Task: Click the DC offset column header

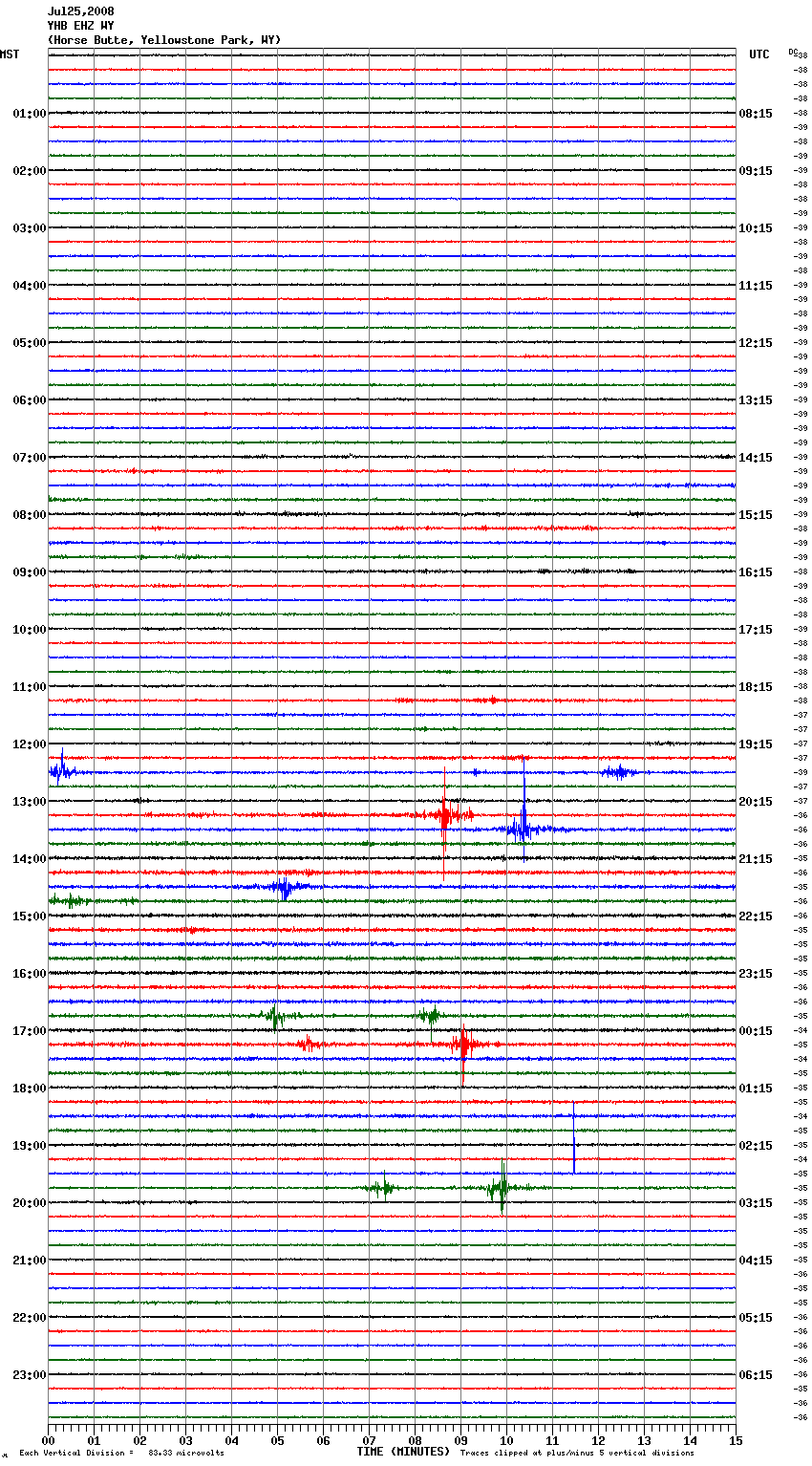Action: pyautogui.click(x=793, y=52)
